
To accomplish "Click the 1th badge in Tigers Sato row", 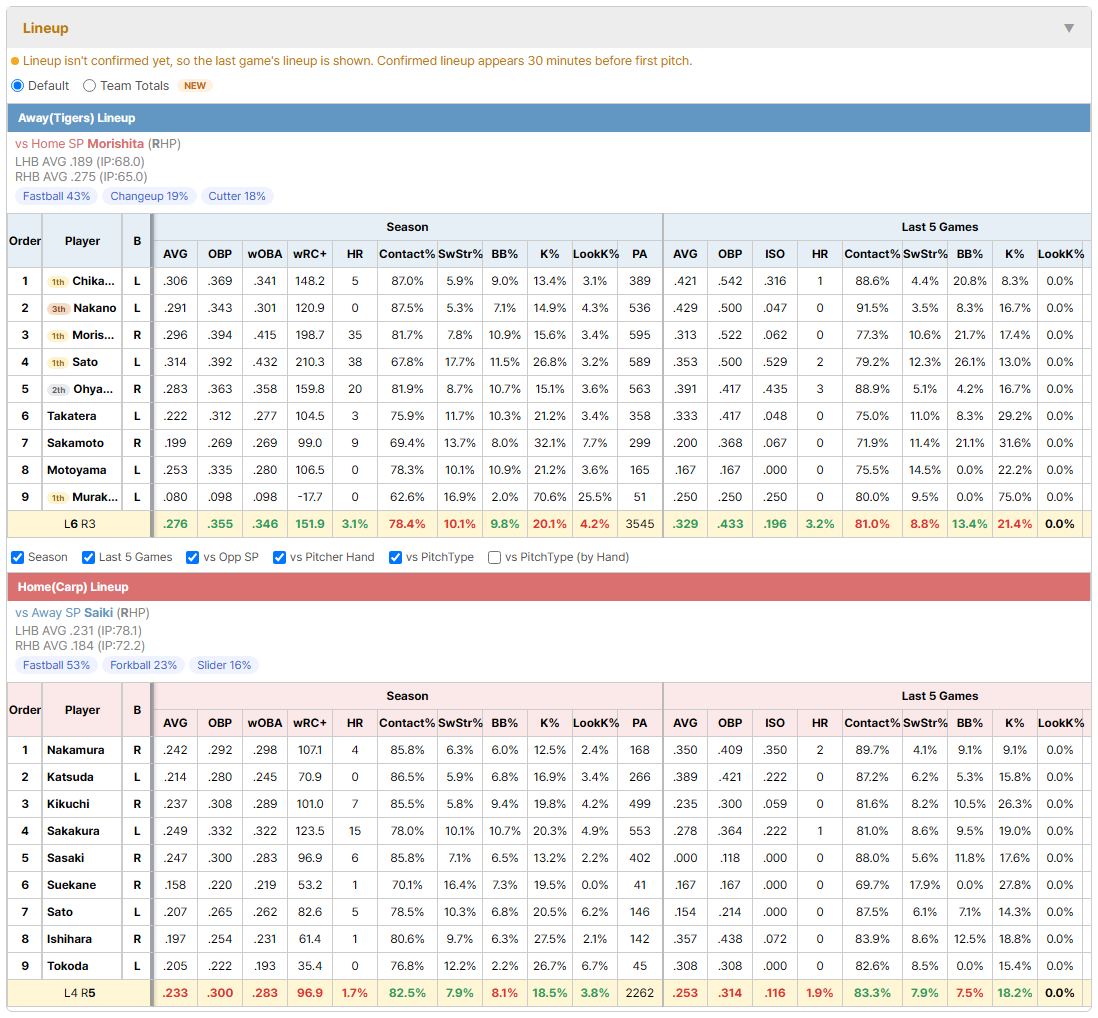I will [57, 363].
